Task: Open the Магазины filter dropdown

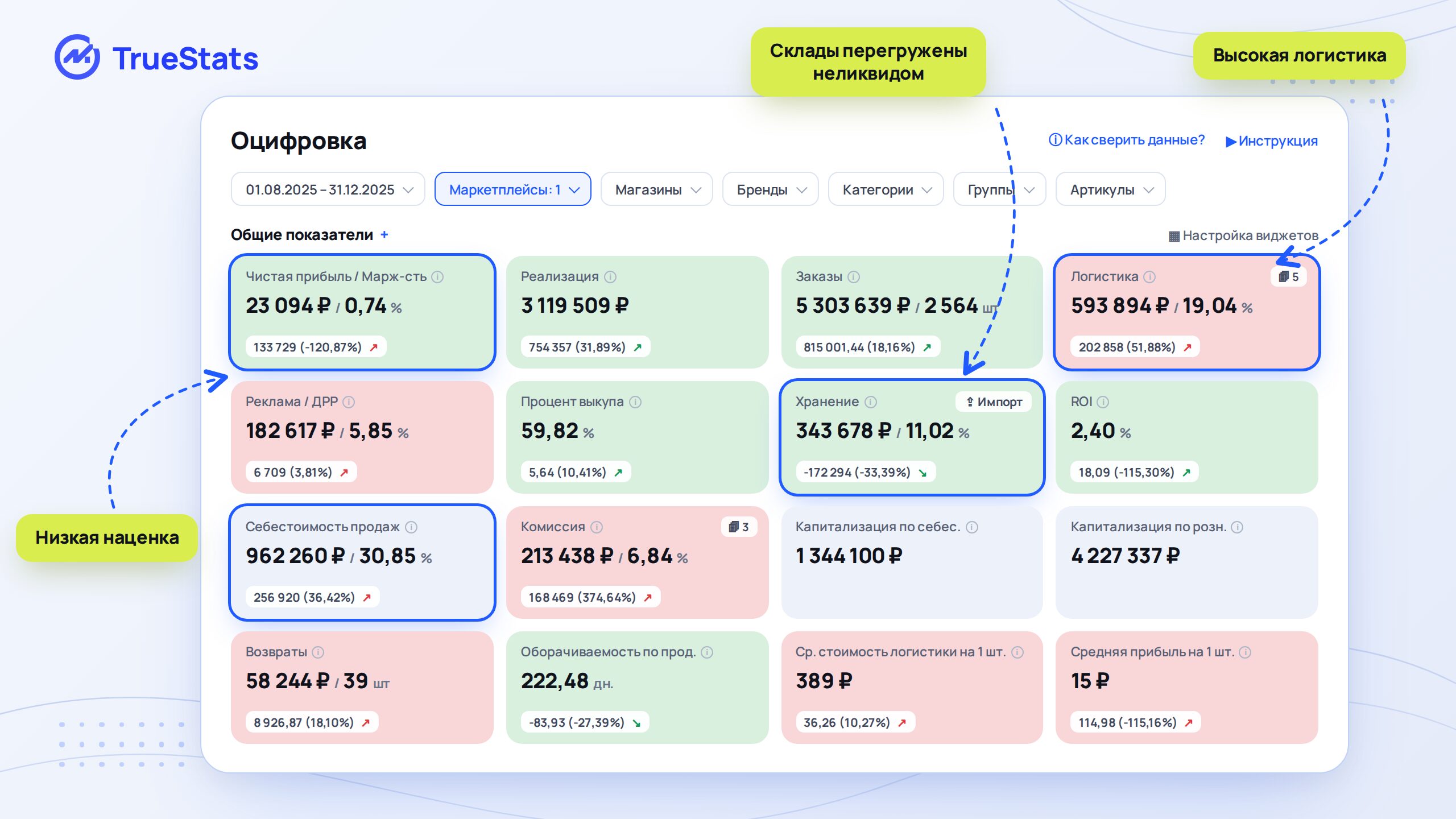Action: click(x=657, y=189)
